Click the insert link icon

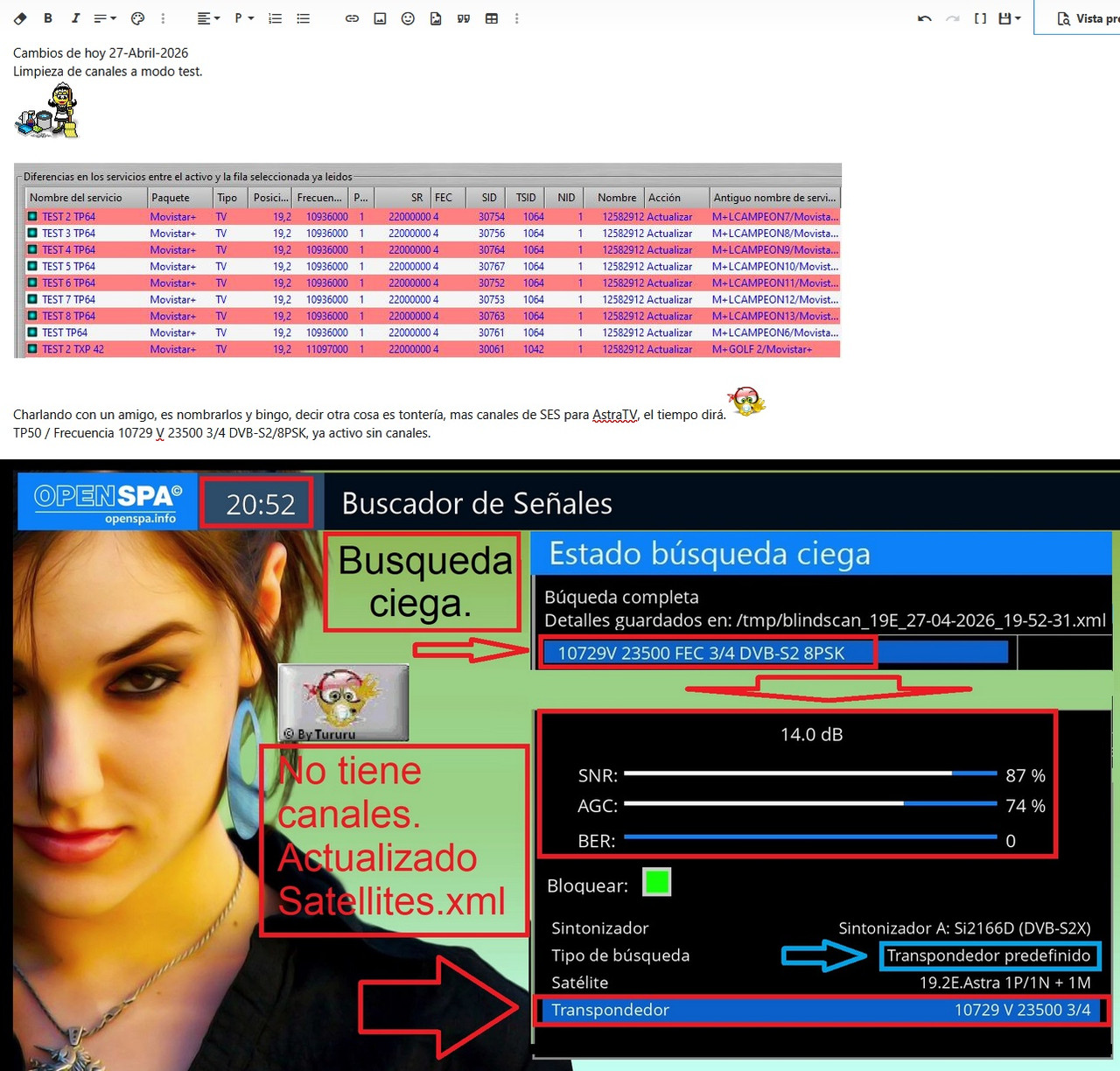click(x=352, y=18)
